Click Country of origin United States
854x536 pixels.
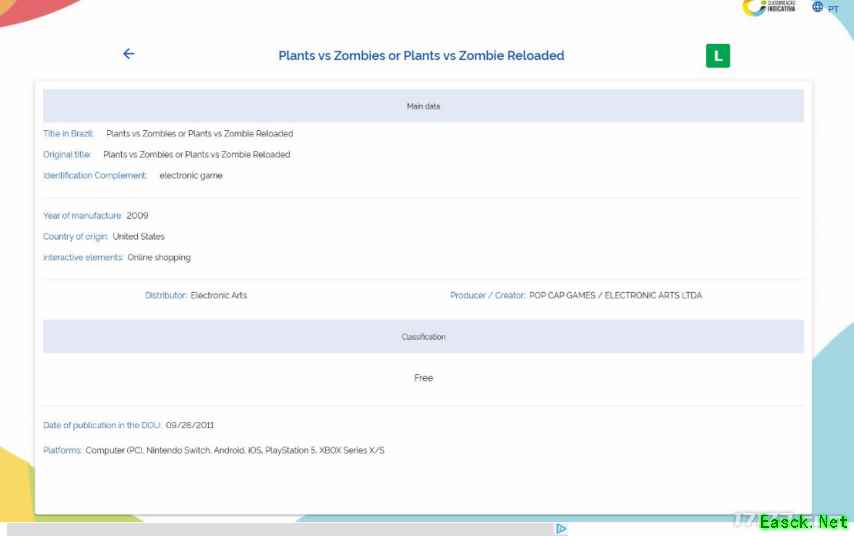pyautogui.click(x=138, y=237)
